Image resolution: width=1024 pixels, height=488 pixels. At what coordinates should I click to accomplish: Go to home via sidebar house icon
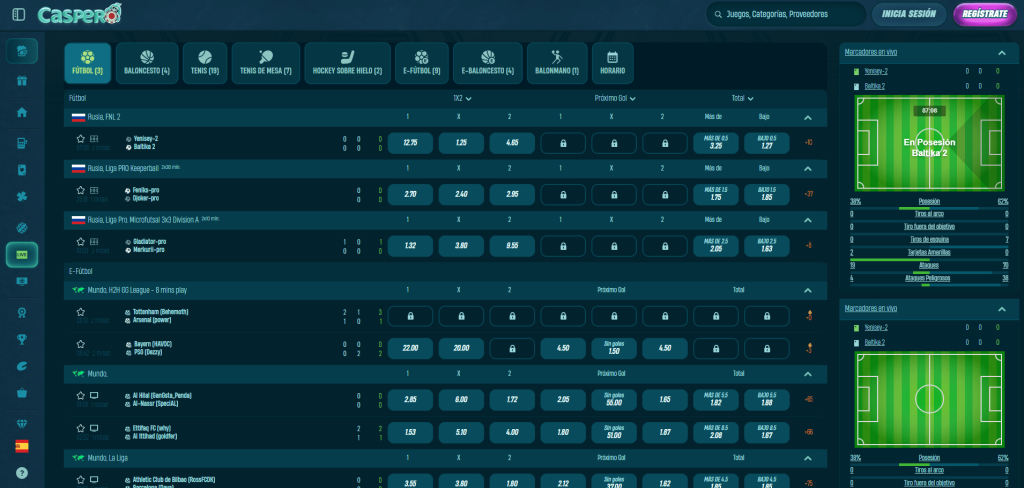point(22,112)
